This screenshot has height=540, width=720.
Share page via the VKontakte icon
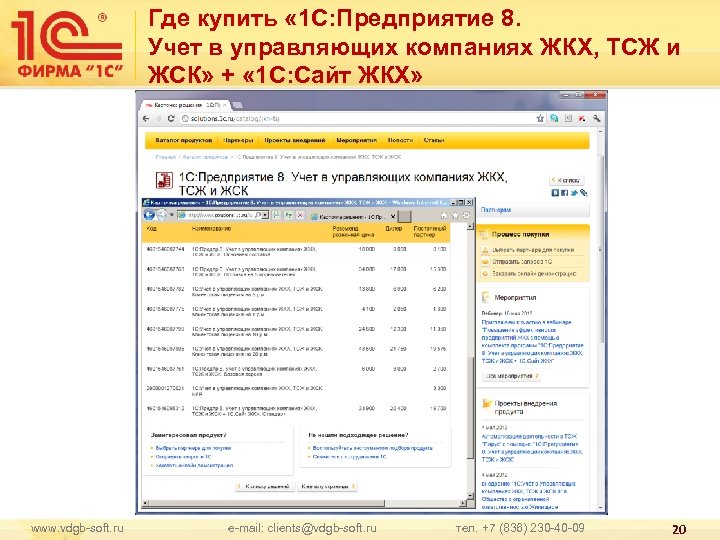click(555, 193)
